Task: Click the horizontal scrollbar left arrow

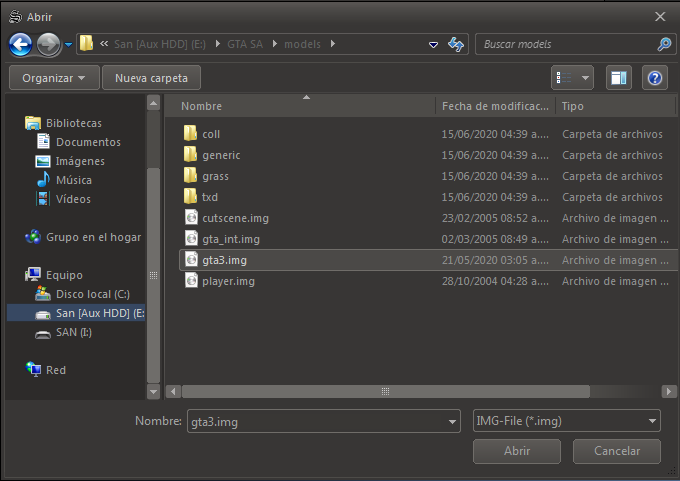Action: pyautogui.click(x=173, y=392)
